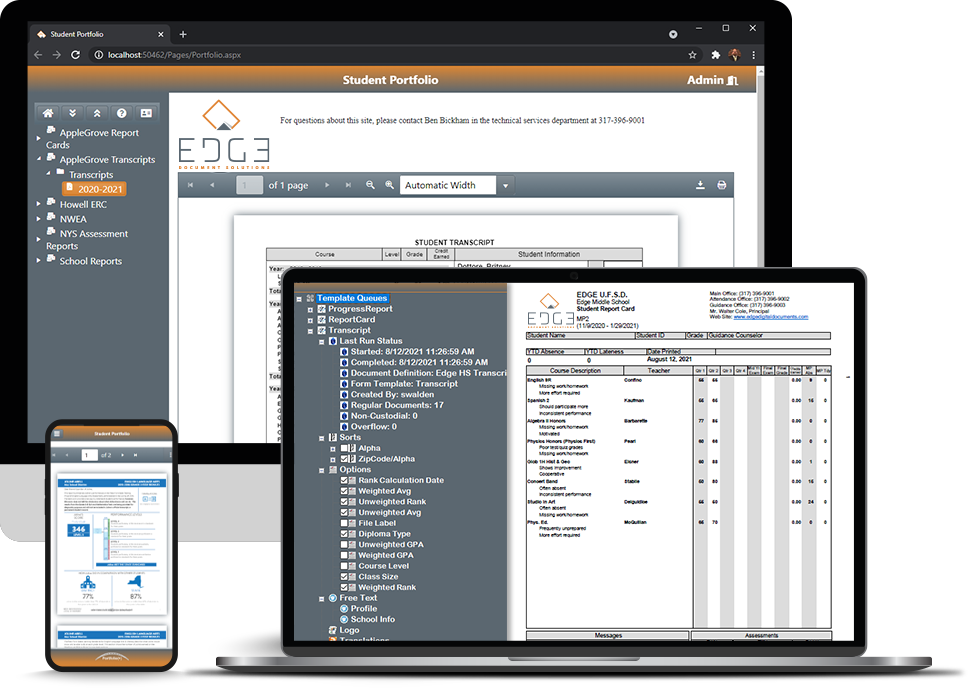This screenshot has width=968, height=688.
Task: Check the Unweighted GPA checkbox
Action: pos(344,545)
